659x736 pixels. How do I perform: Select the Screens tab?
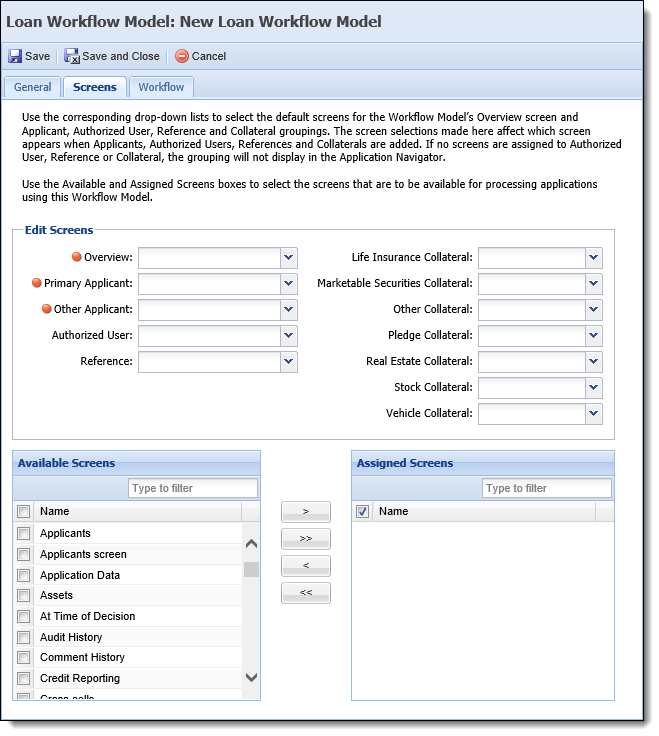pyautogui.click(x=95, y=87)
